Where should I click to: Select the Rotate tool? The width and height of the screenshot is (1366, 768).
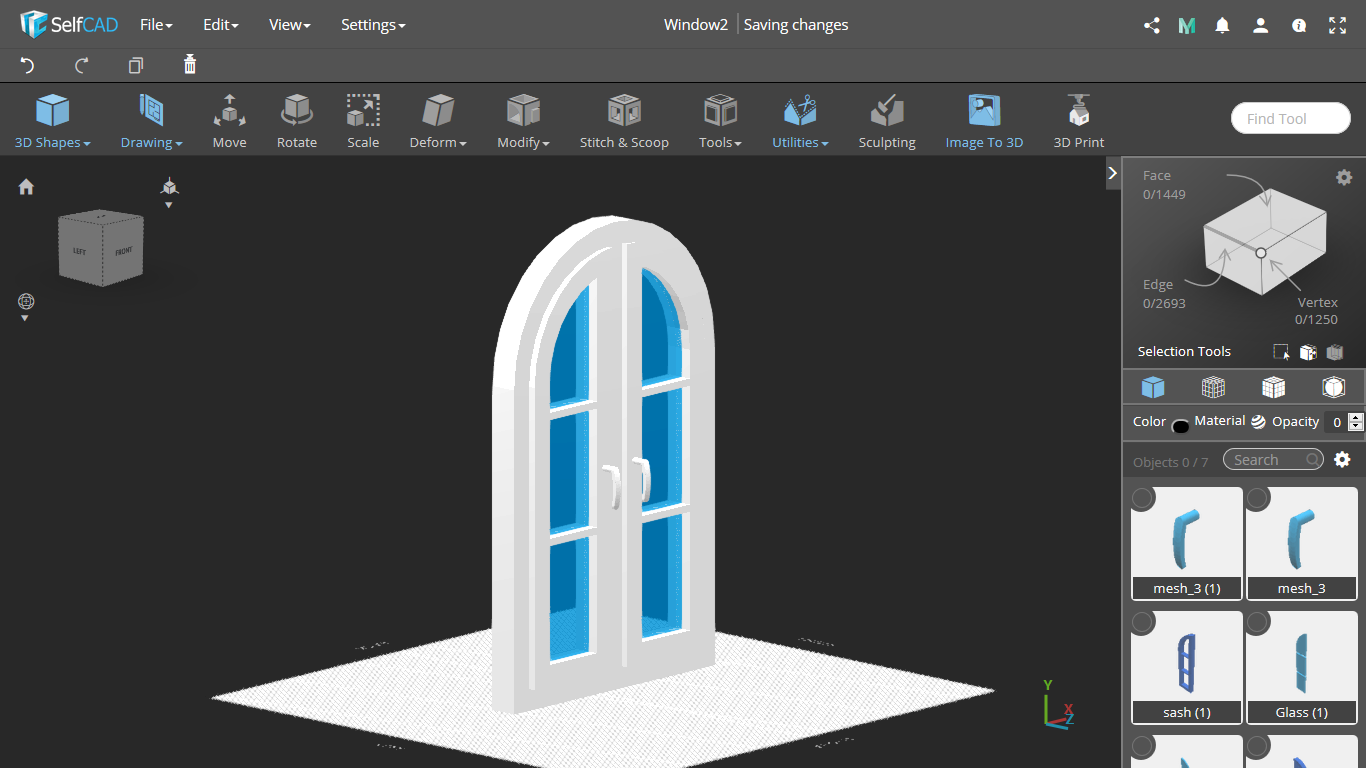pyautogui.click(x=297, y=122)
